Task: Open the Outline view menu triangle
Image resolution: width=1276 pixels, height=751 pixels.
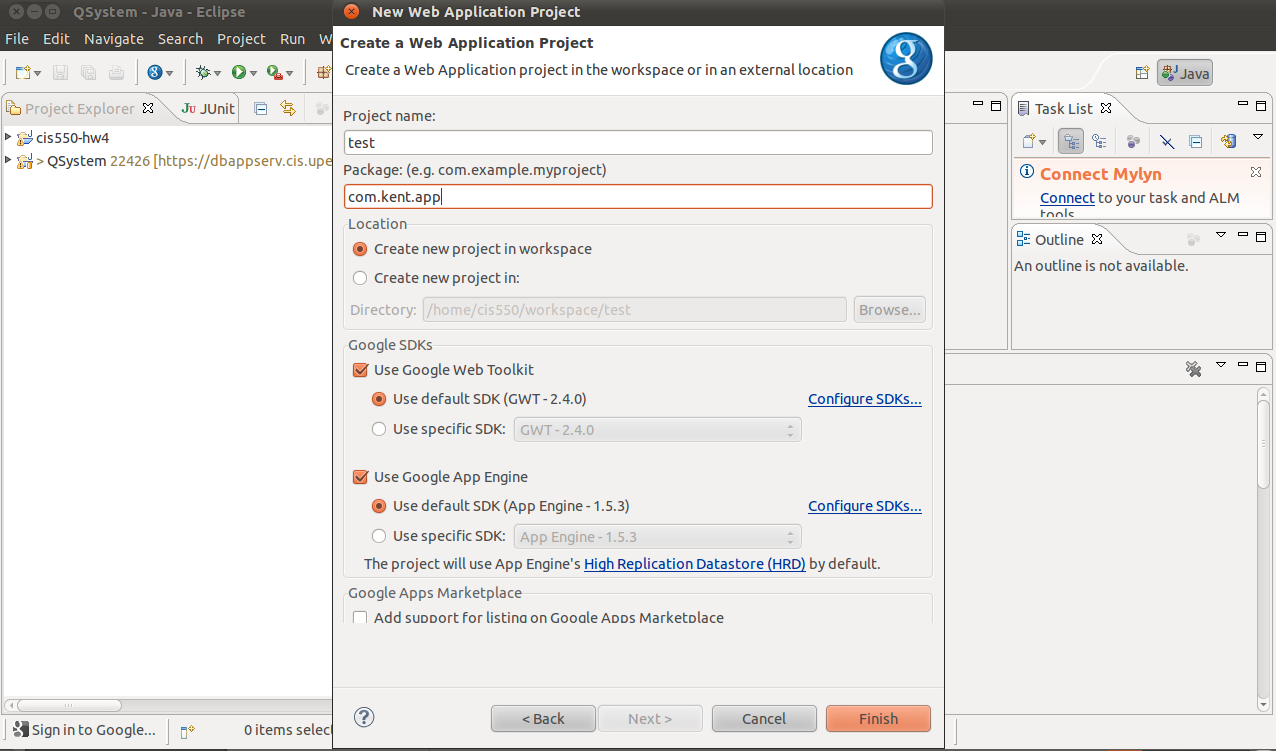Action: click(x=1221, y=235)
